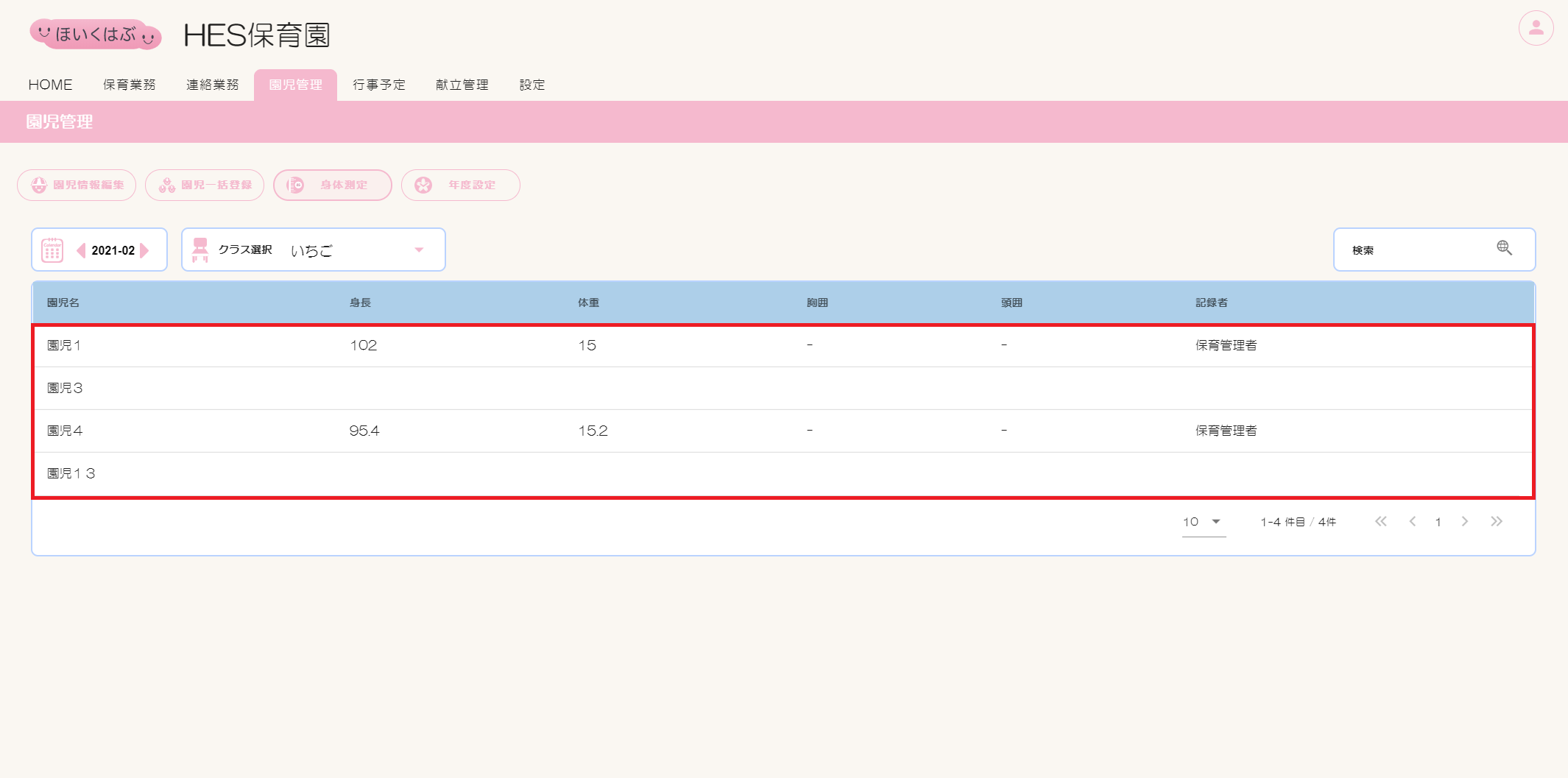Click the ほいくはぶ logo
Screen dimensions: 1568x778
[x=96, y=34]
